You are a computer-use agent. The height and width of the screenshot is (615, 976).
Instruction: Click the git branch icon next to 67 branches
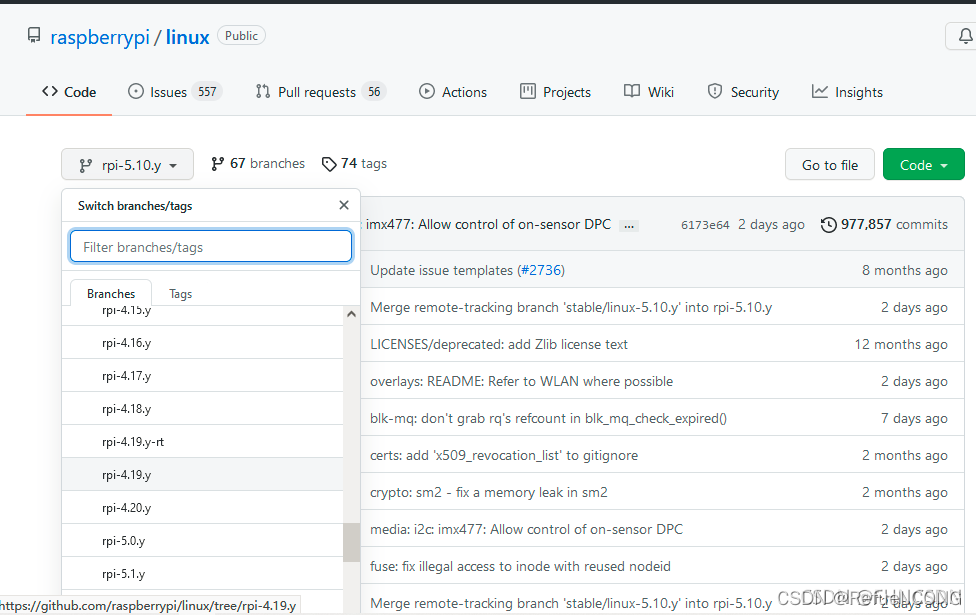(x=217, y=164)
